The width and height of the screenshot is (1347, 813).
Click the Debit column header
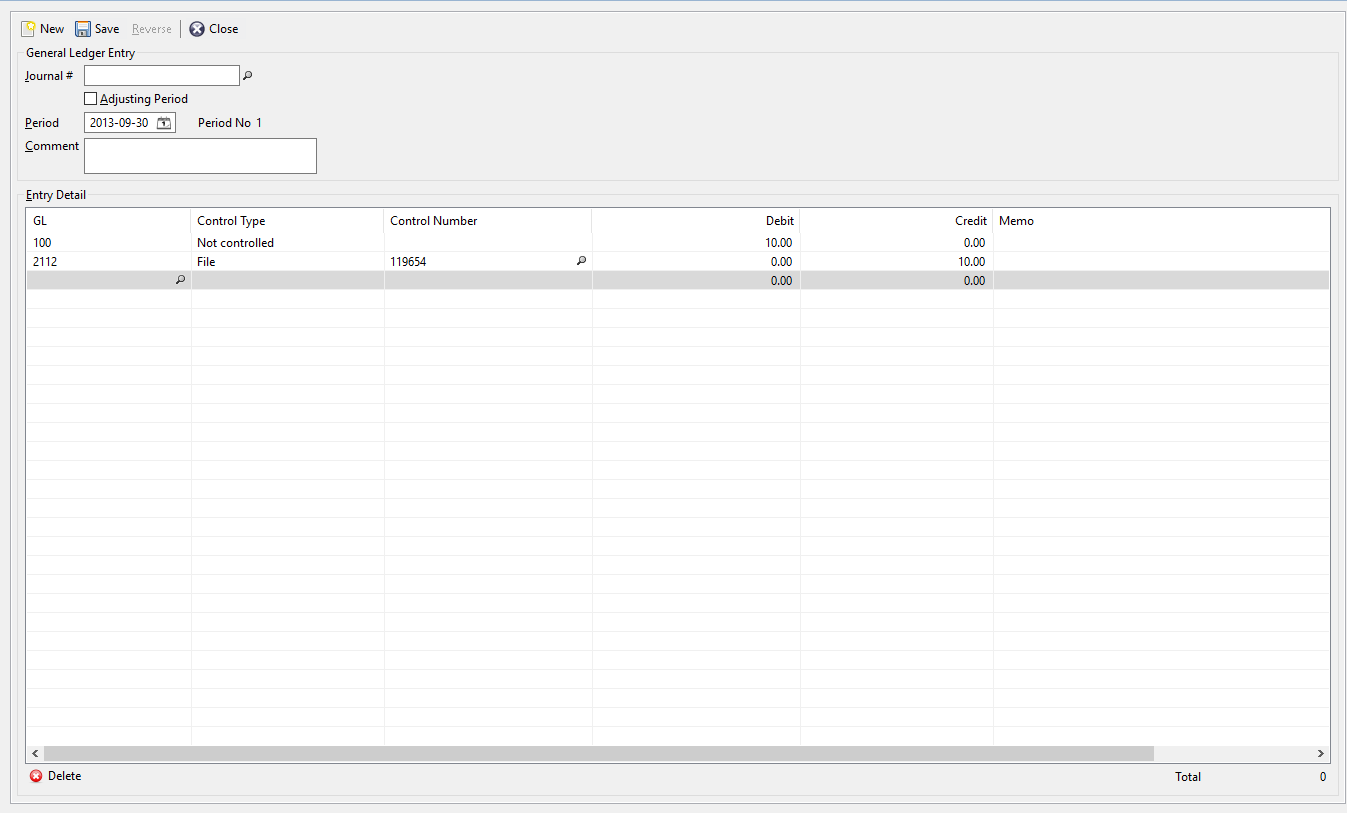696,221
